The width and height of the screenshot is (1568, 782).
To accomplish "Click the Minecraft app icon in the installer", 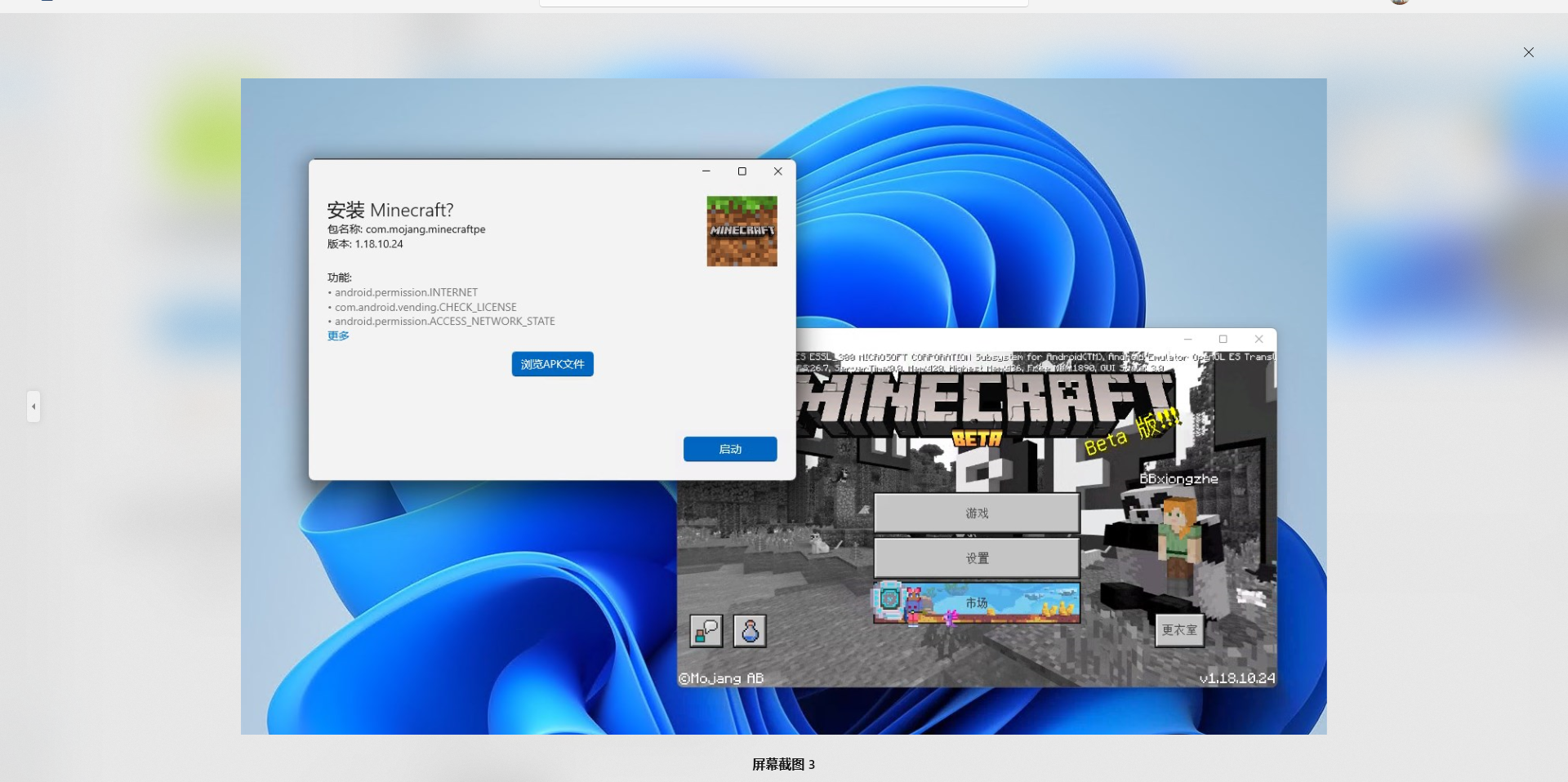I will coord(742,231).
